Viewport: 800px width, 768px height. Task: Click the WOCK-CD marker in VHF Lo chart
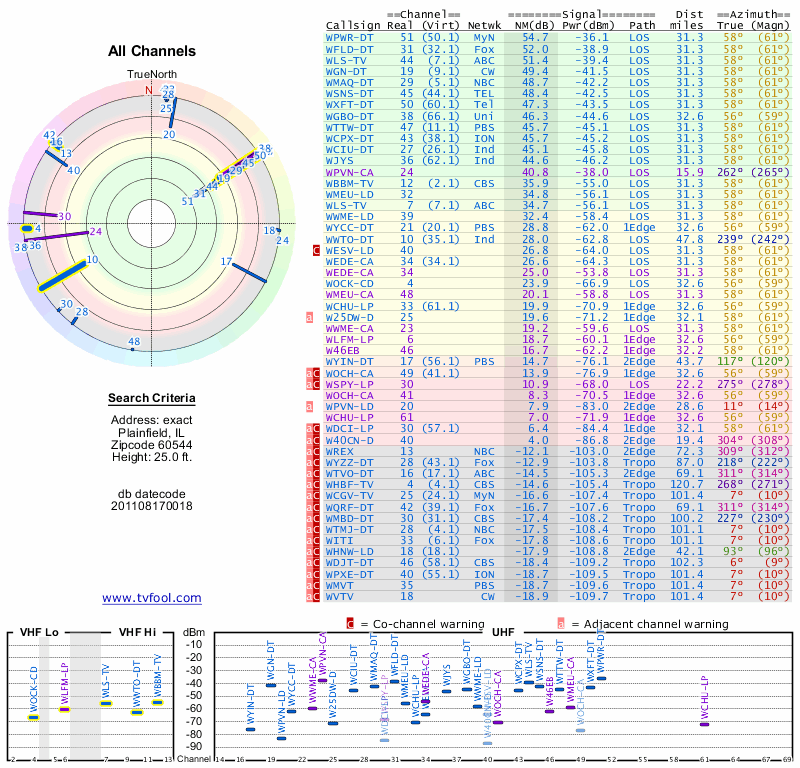[x=34, y=717]
